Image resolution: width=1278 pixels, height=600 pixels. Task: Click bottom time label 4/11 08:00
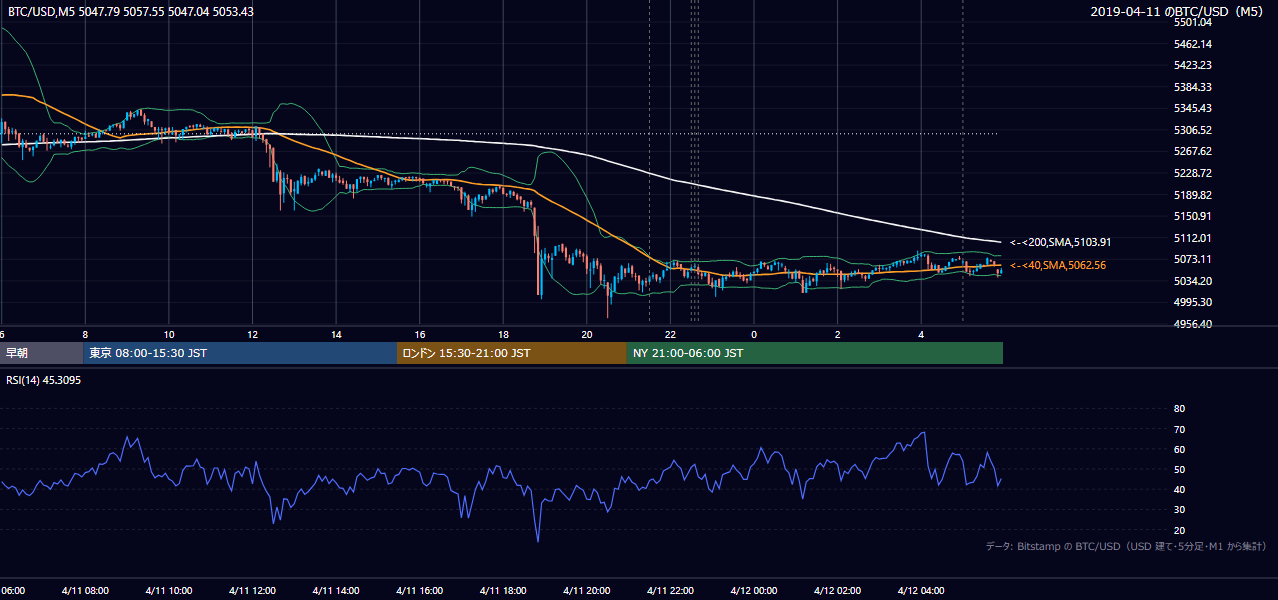point(84,591)
